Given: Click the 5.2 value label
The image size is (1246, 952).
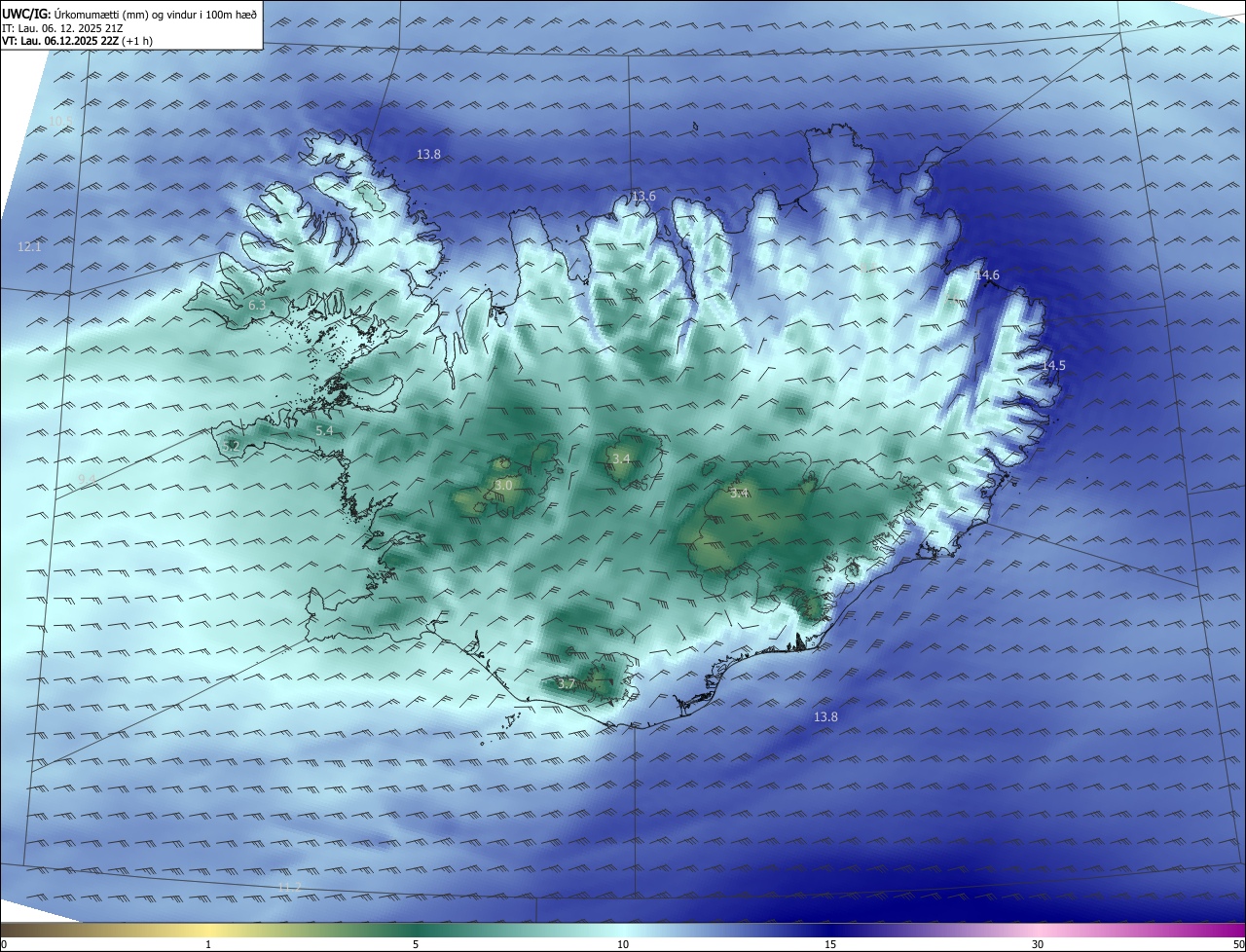Looking at the screenshot, I should [x=231, y=447].
